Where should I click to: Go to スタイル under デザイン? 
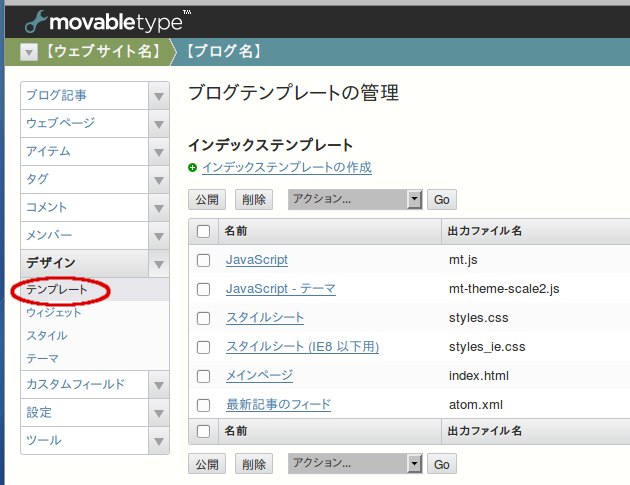47,336
